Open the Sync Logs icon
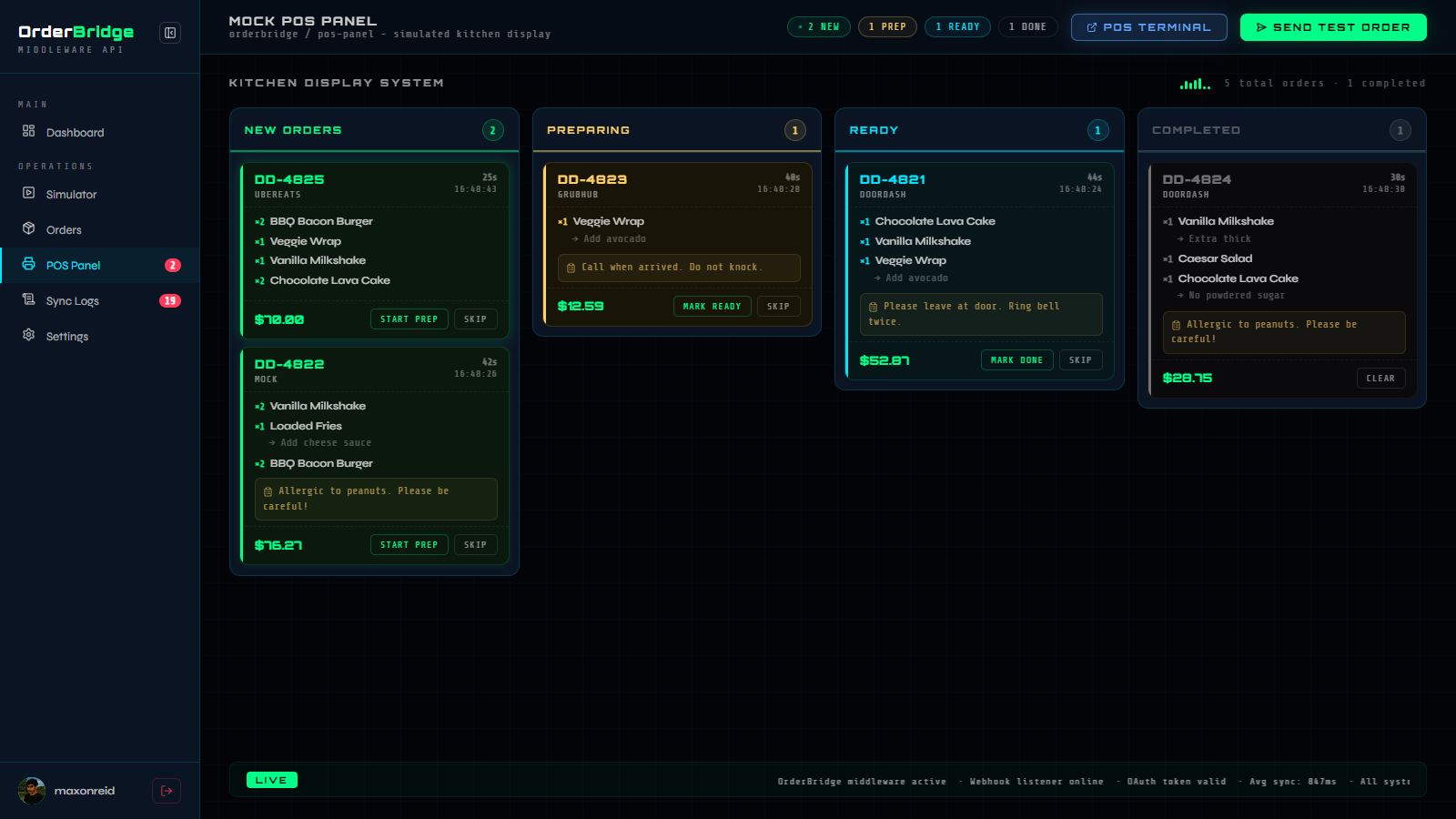Screen dimensions: 1456x819 [29, 300]
